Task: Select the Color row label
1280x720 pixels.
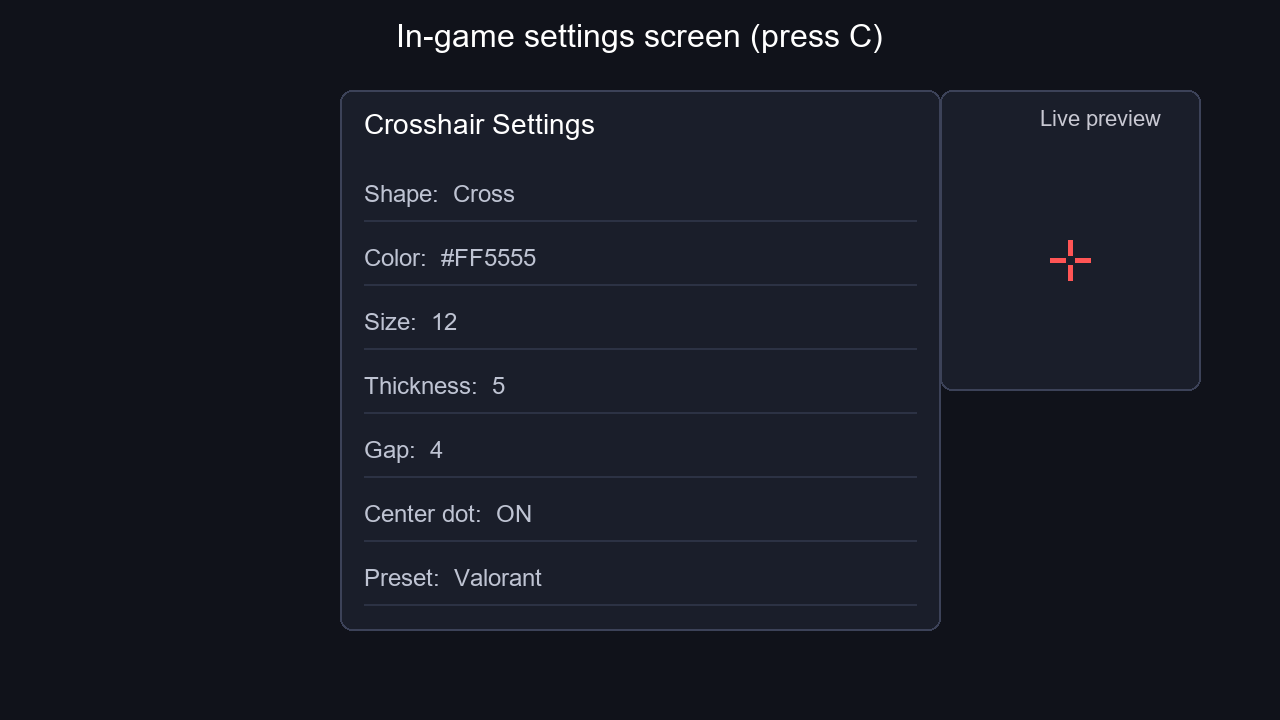Action: 395,258
